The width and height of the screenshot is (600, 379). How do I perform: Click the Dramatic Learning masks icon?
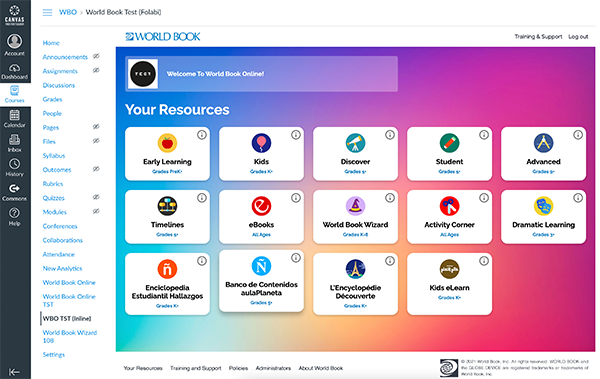pos(543,206)
